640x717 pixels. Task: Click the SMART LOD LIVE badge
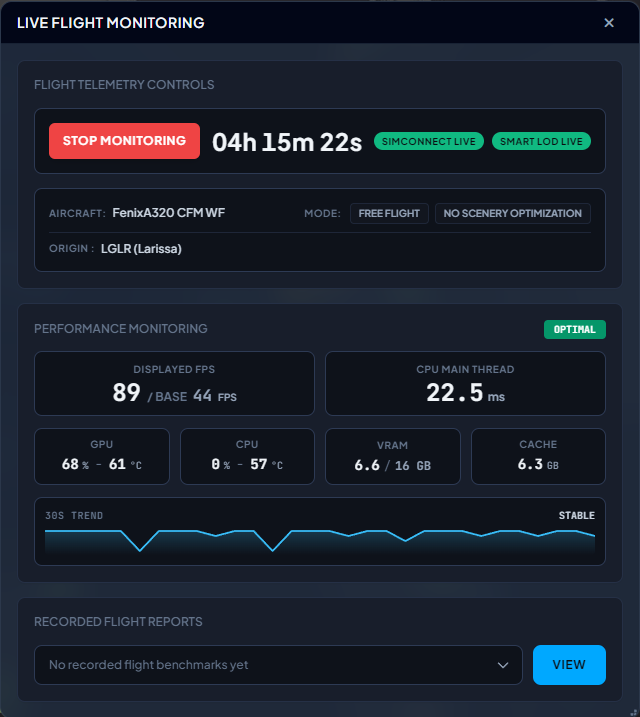point(541,141)
